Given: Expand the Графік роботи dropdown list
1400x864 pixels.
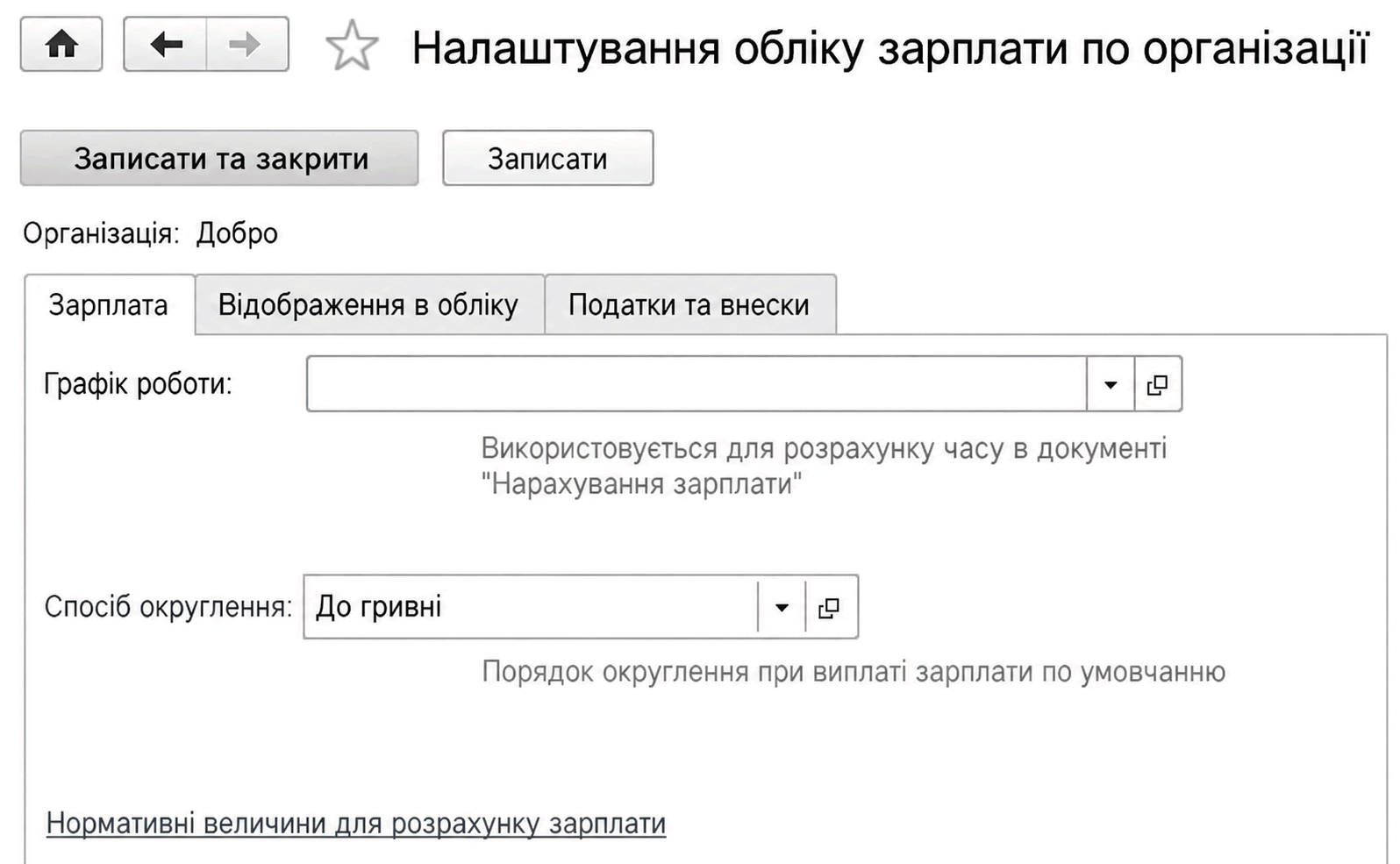Looking at the screenshot, I should (1111, 384).
